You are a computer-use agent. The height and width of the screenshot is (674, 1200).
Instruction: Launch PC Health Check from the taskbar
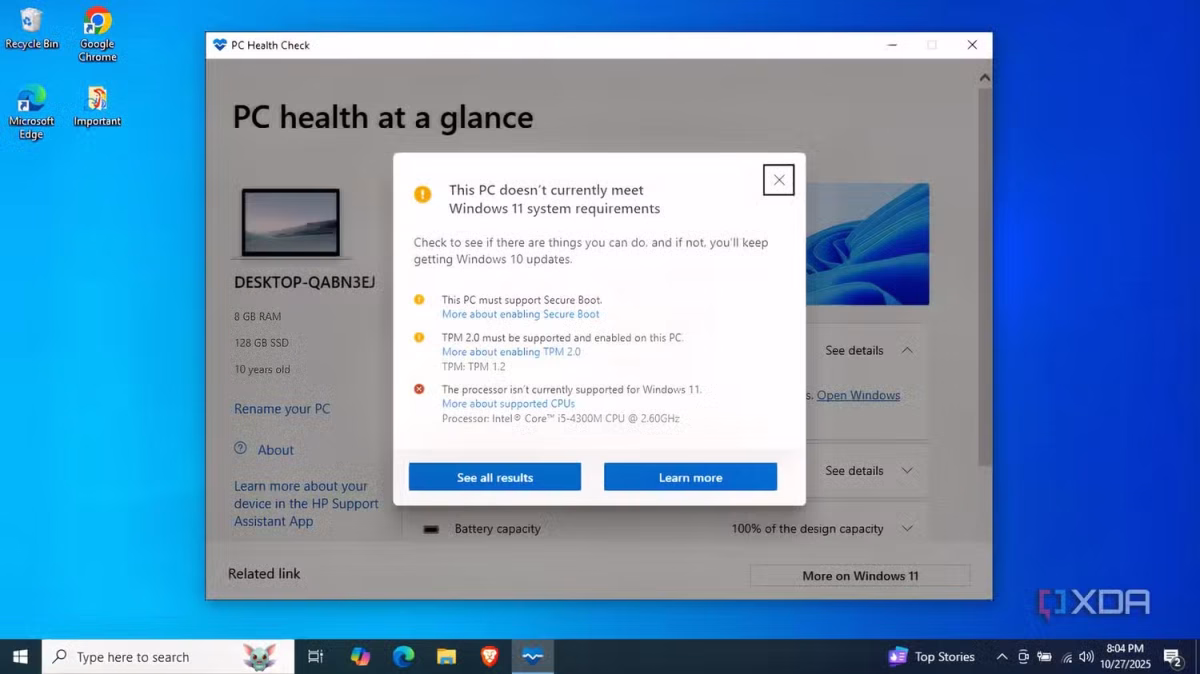531,656
